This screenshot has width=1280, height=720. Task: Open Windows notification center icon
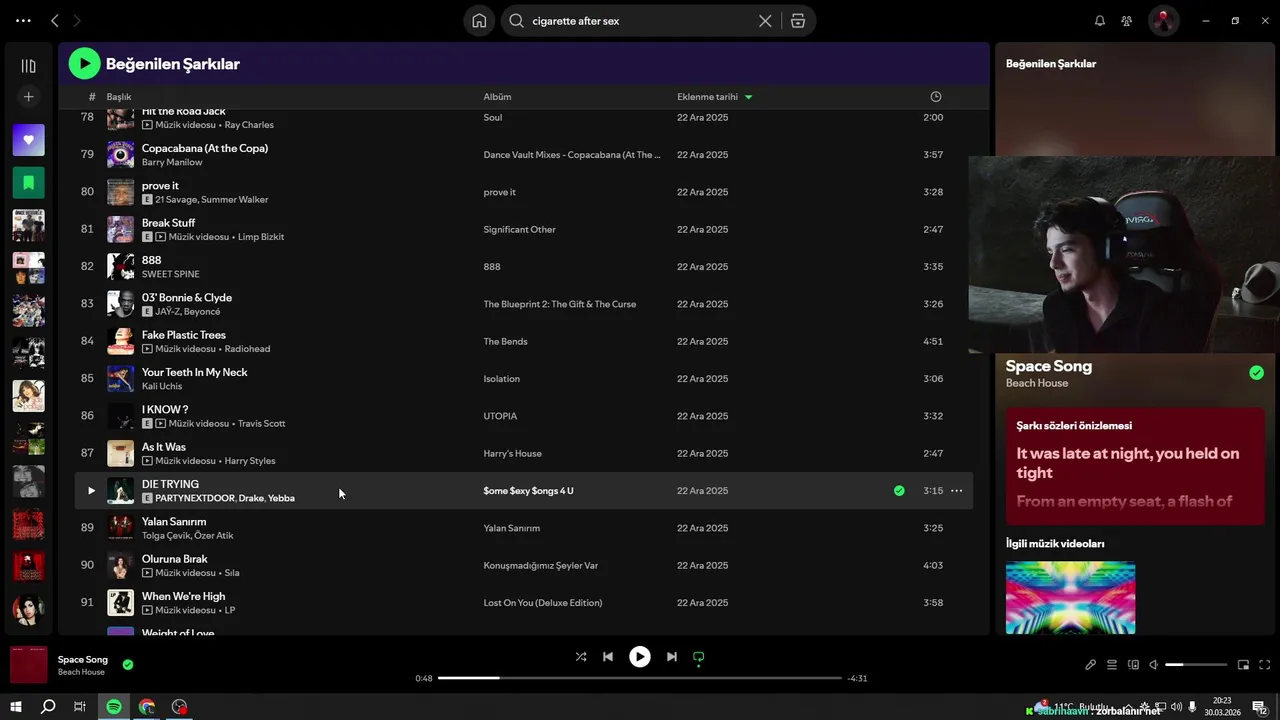coord(1259,707)
